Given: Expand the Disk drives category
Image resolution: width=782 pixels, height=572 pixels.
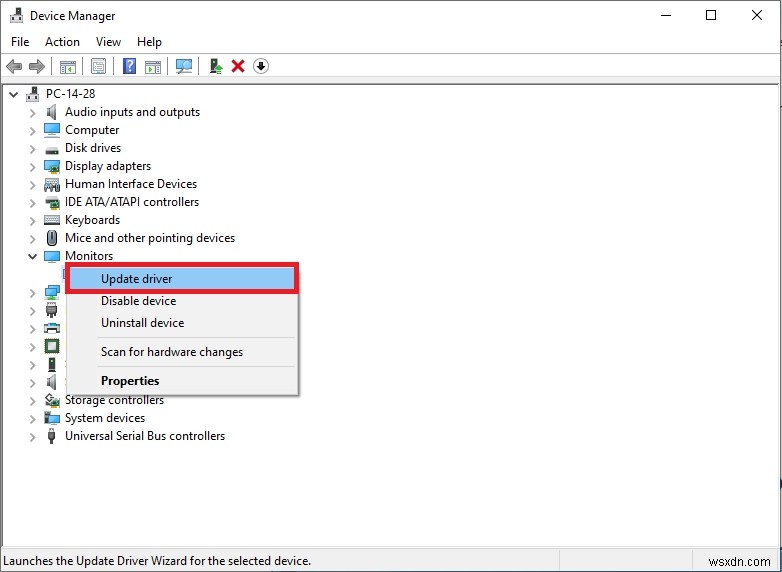Looking at the screenshot, I should pyautogui.click(x=32, y=149).
